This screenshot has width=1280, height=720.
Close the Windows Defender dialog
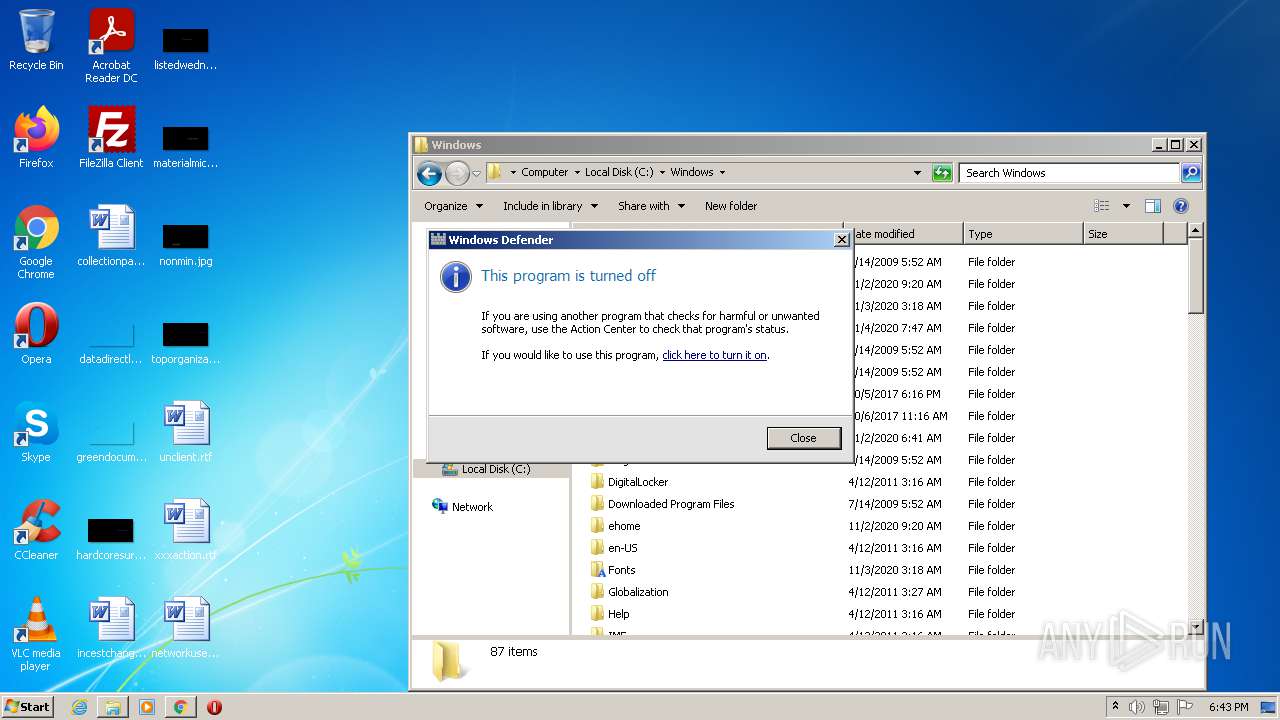pyautogui.click(x=803, y=438)
